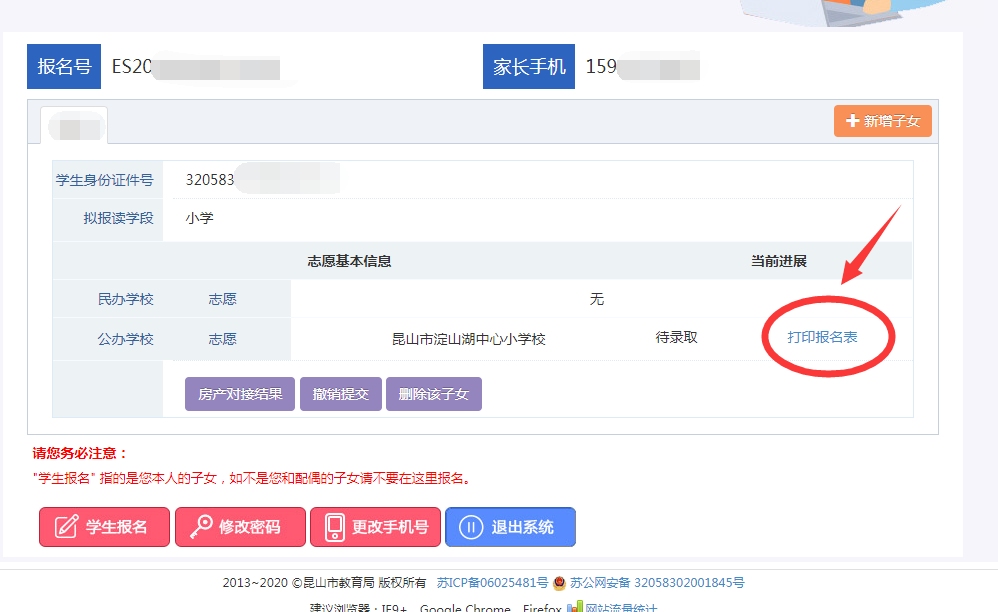998x612 pixels.
Task: Click the 拟报读学段 label
Action: point(118,218)
